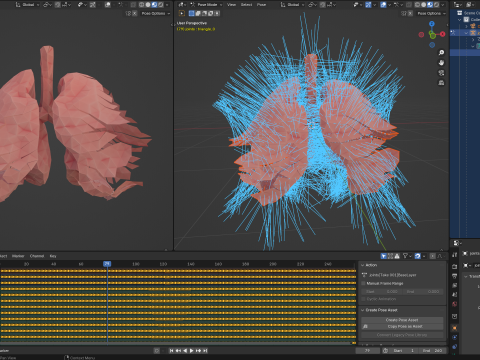The width and height of the screenshot is (480, 360).
Task: Toggle overlays in the right viewport
Action: 383,5
